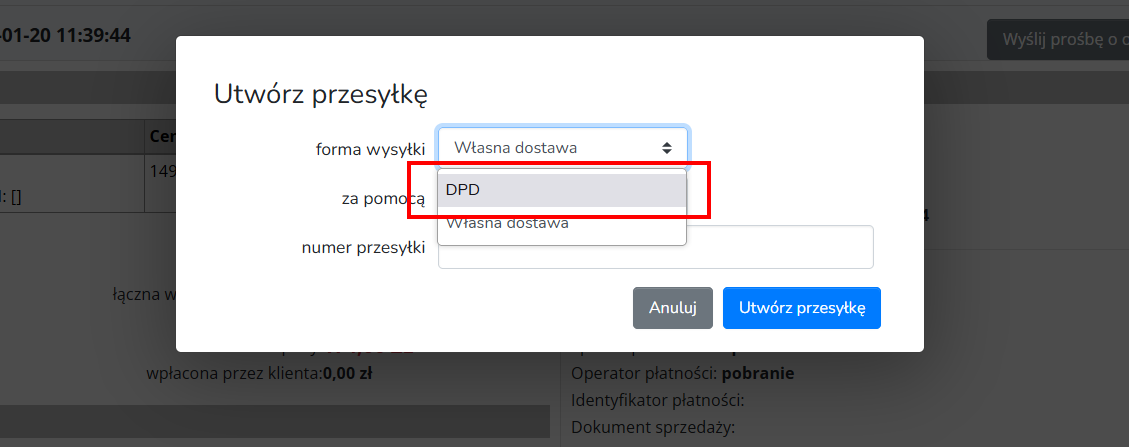
Task: Focus the numer przesyłki text field
Action: coord(655,247)
